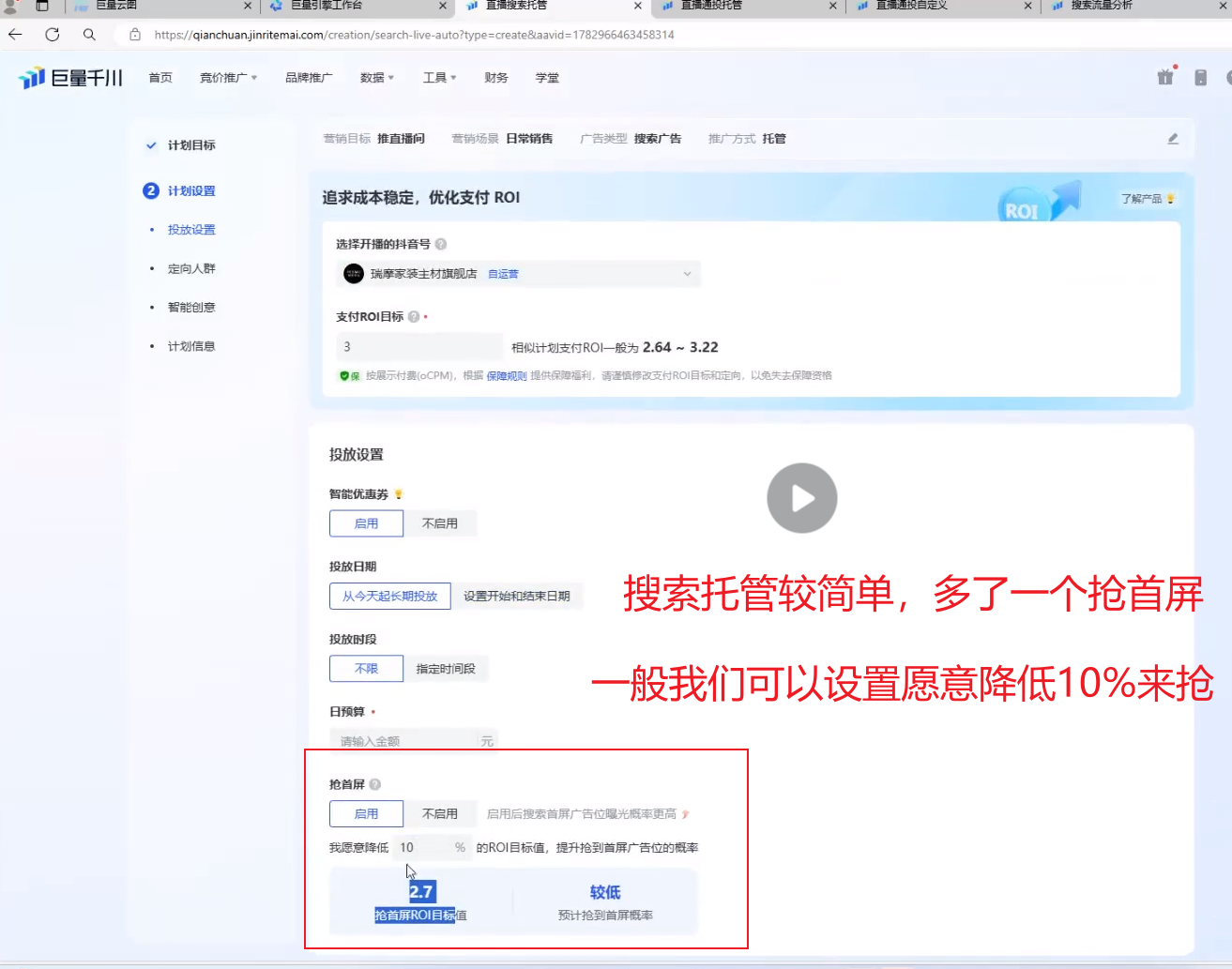
Task: Click the 日预算 amount input field
Action: 403,741
